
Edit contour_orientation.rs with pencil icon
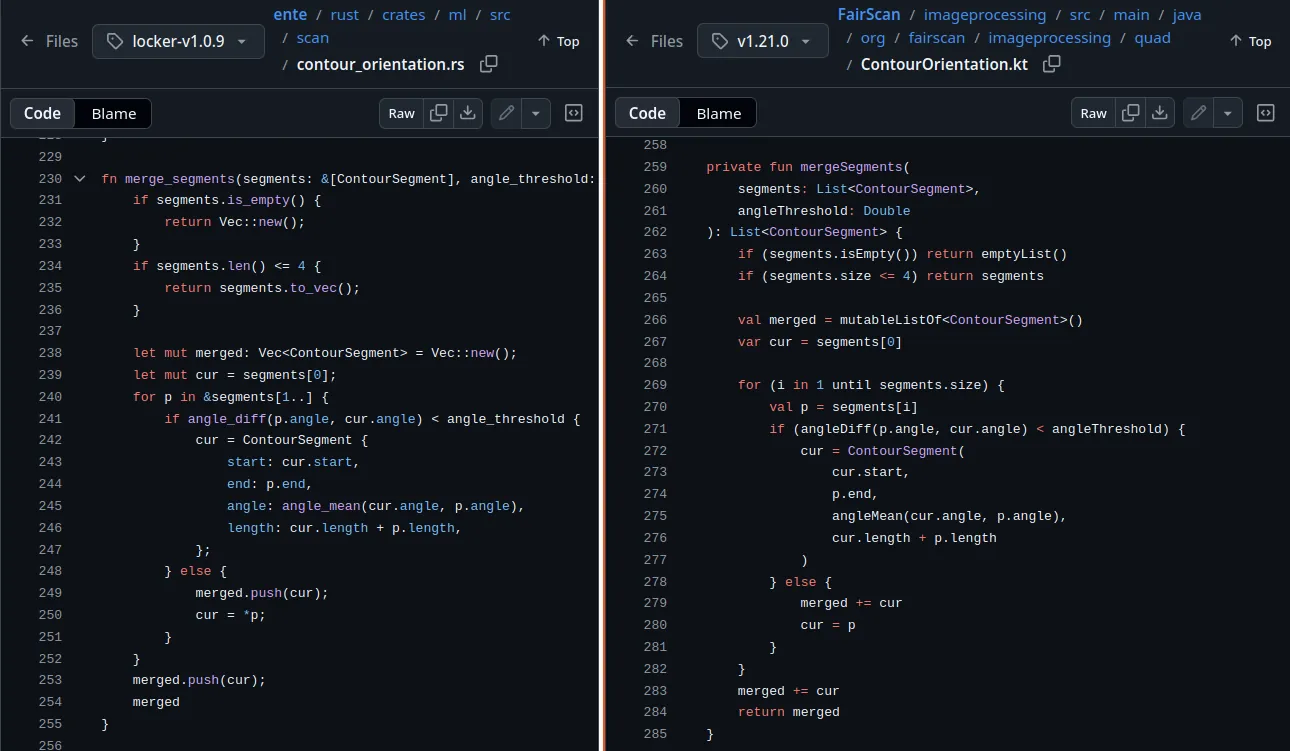[506, 113]
